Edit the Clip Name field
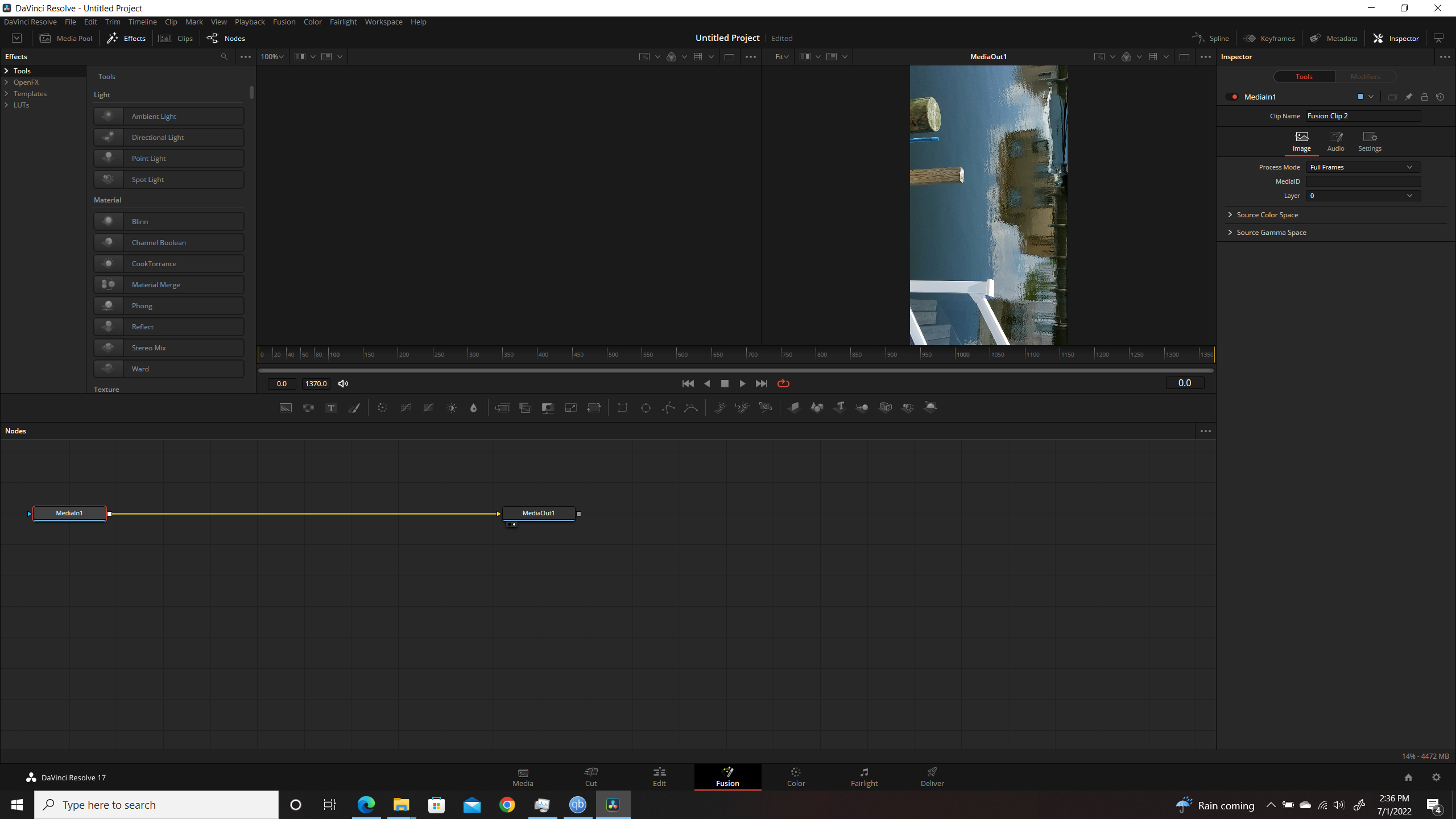This screenshot has height=819, width=1456. point(1363,116)
